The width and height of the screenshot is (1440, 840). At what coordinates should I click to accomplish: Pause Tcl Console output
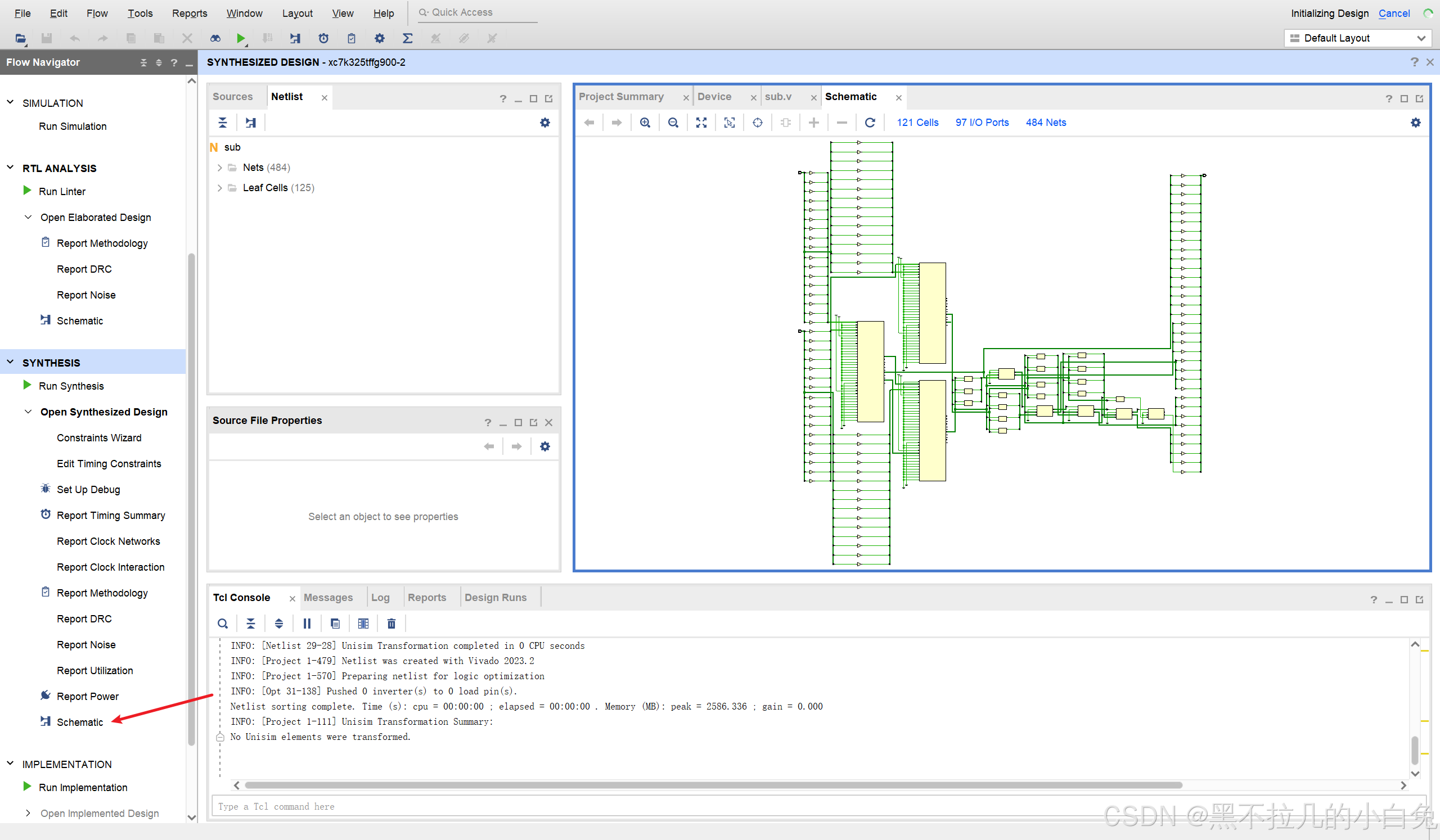click(x=307, y=624)
